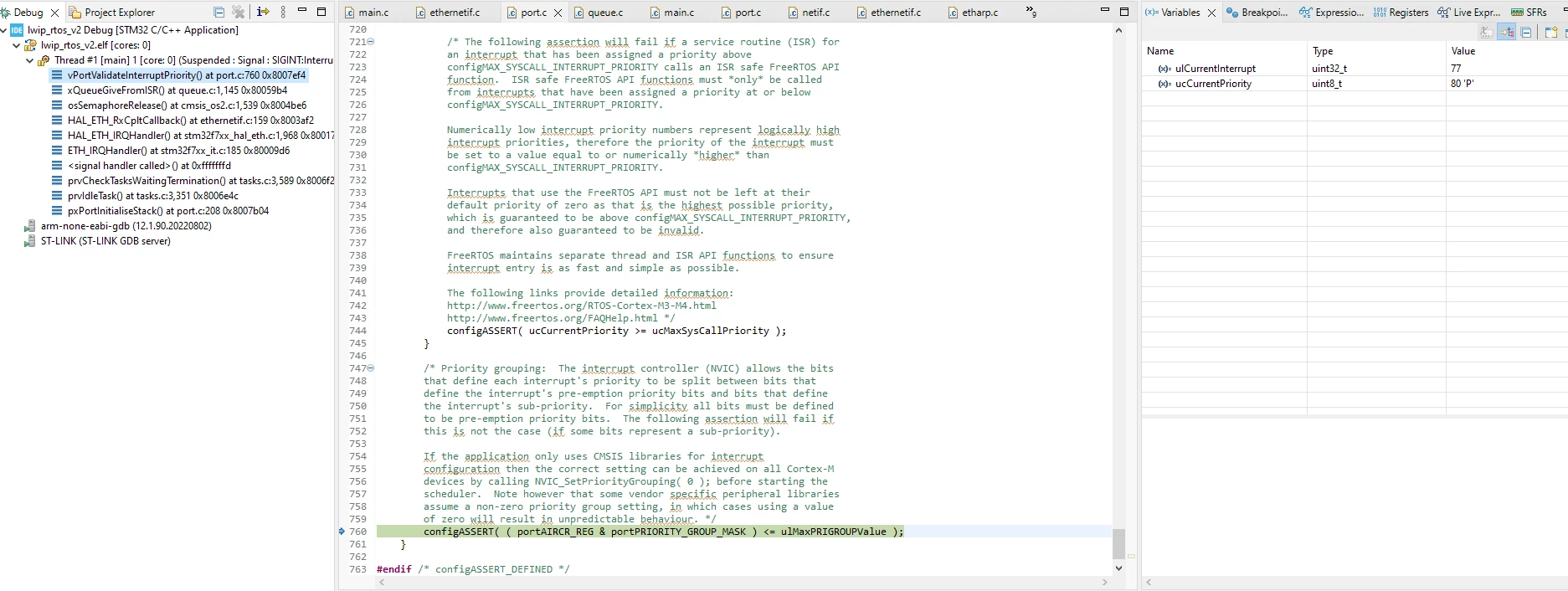Maximize the editor area
The height and width of the screenshot is (591, 1568).
click(x=1124, y=11)
